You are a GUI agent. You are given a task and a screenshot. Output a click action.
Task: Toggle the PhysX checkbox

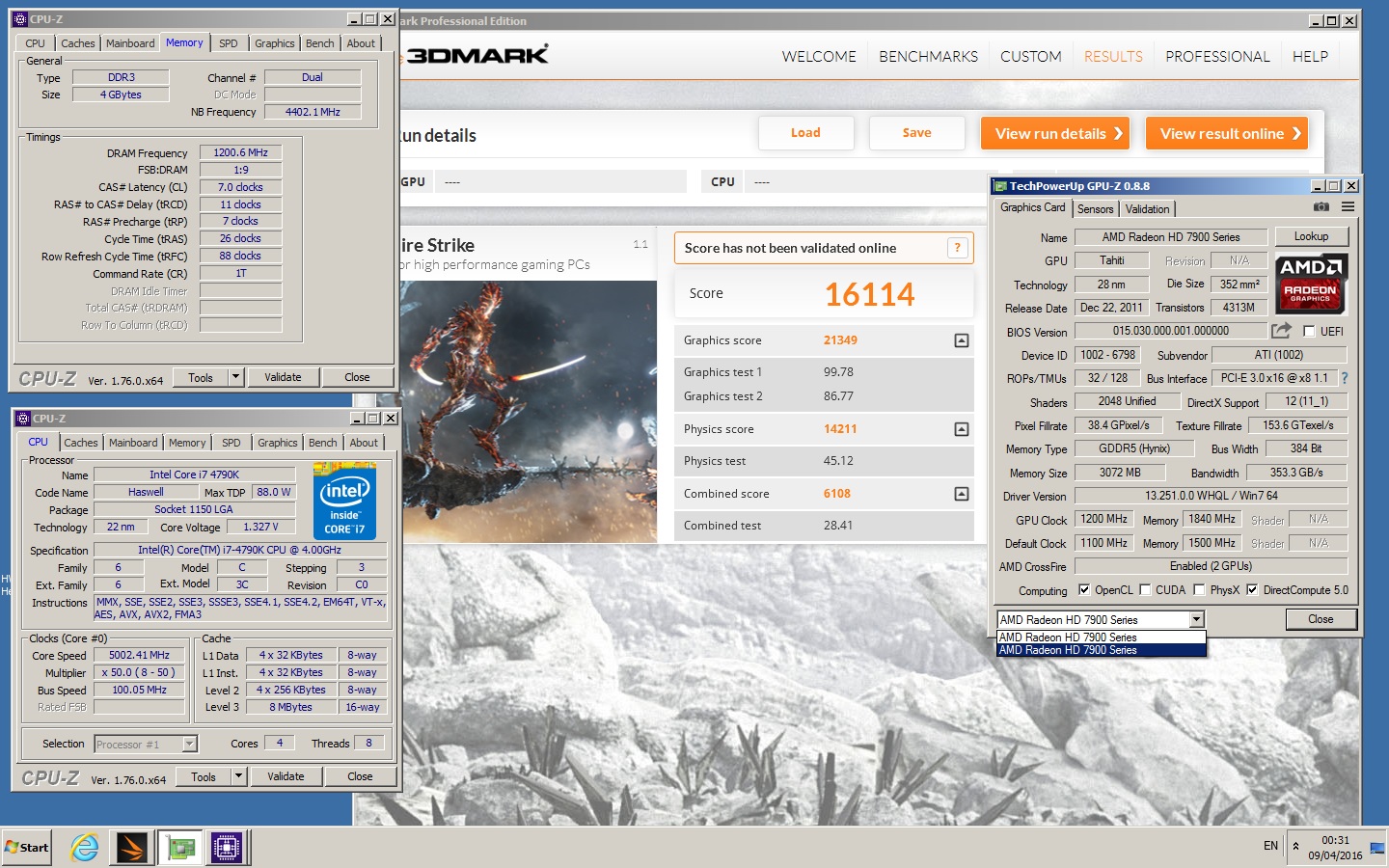1199,590
